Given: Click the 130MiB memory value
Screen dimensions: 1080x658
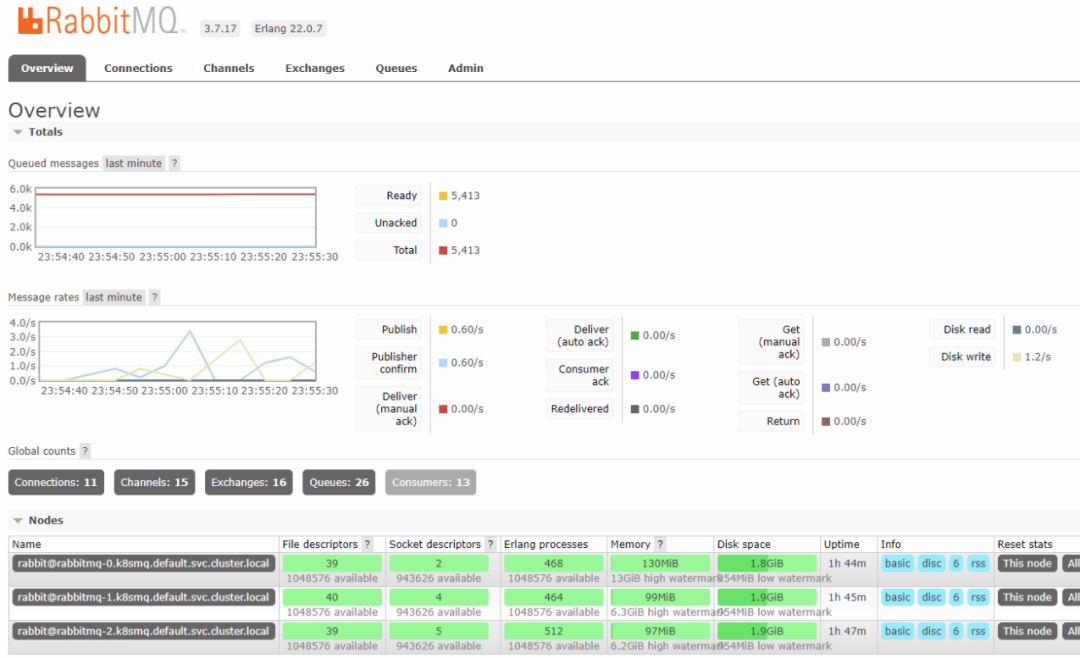Looking at the screenshot, I should pyautogui.click(x=660, y=564).
